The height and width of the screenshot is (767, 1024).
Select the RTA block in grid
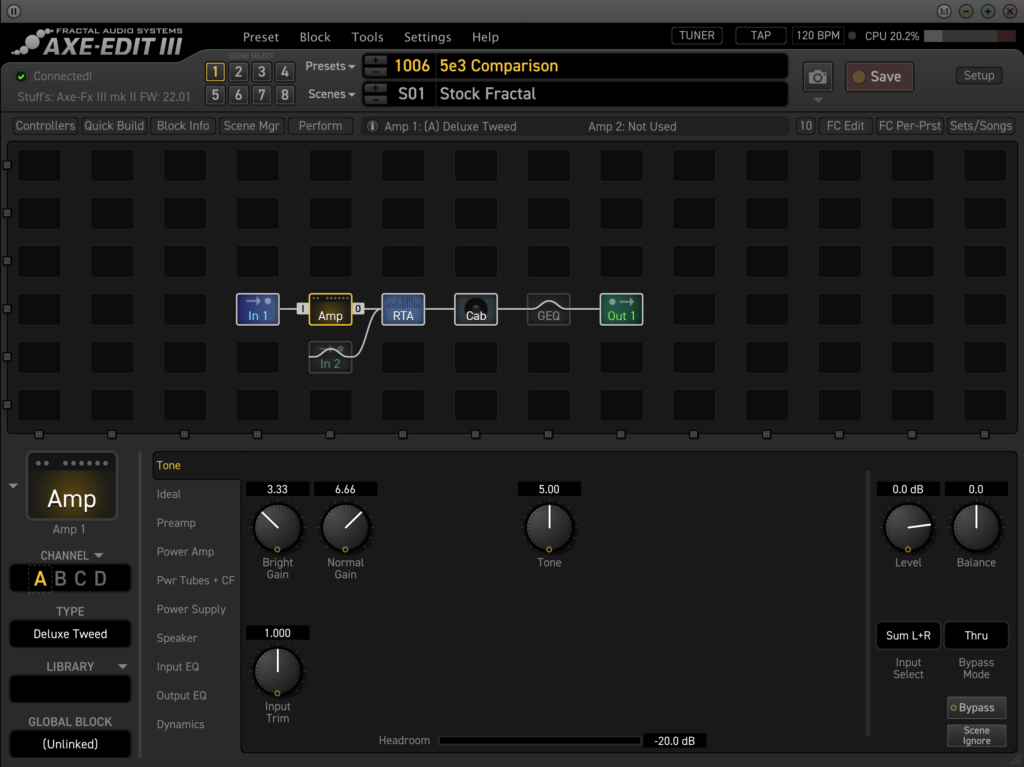(x=403, y=309)
